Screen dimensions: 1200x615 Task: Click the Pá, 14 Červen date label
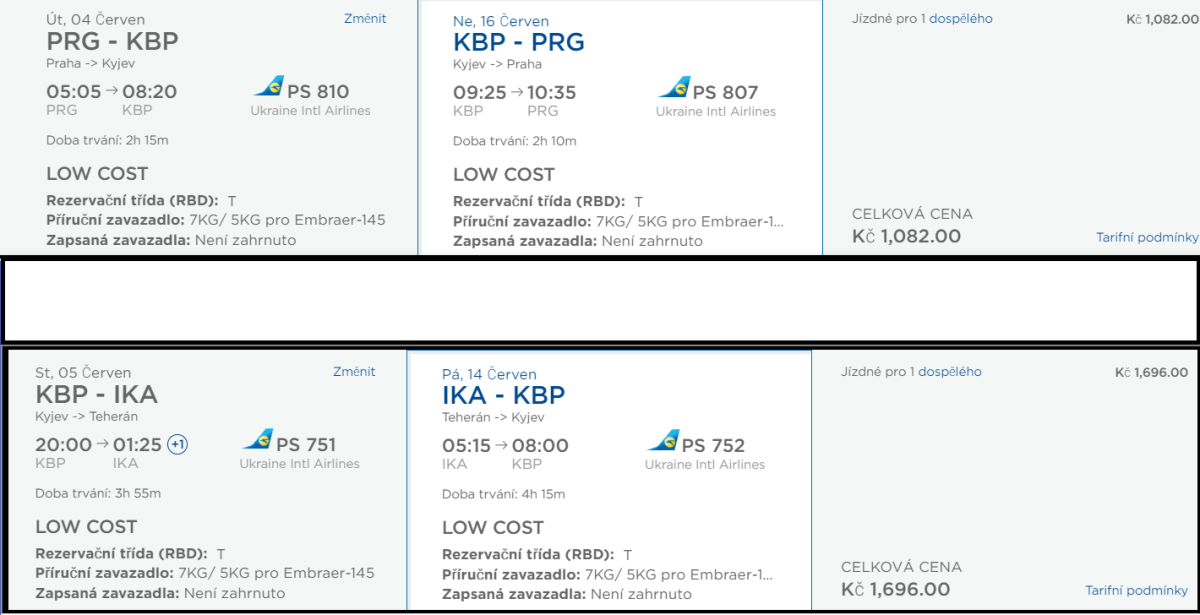[489, 374]
